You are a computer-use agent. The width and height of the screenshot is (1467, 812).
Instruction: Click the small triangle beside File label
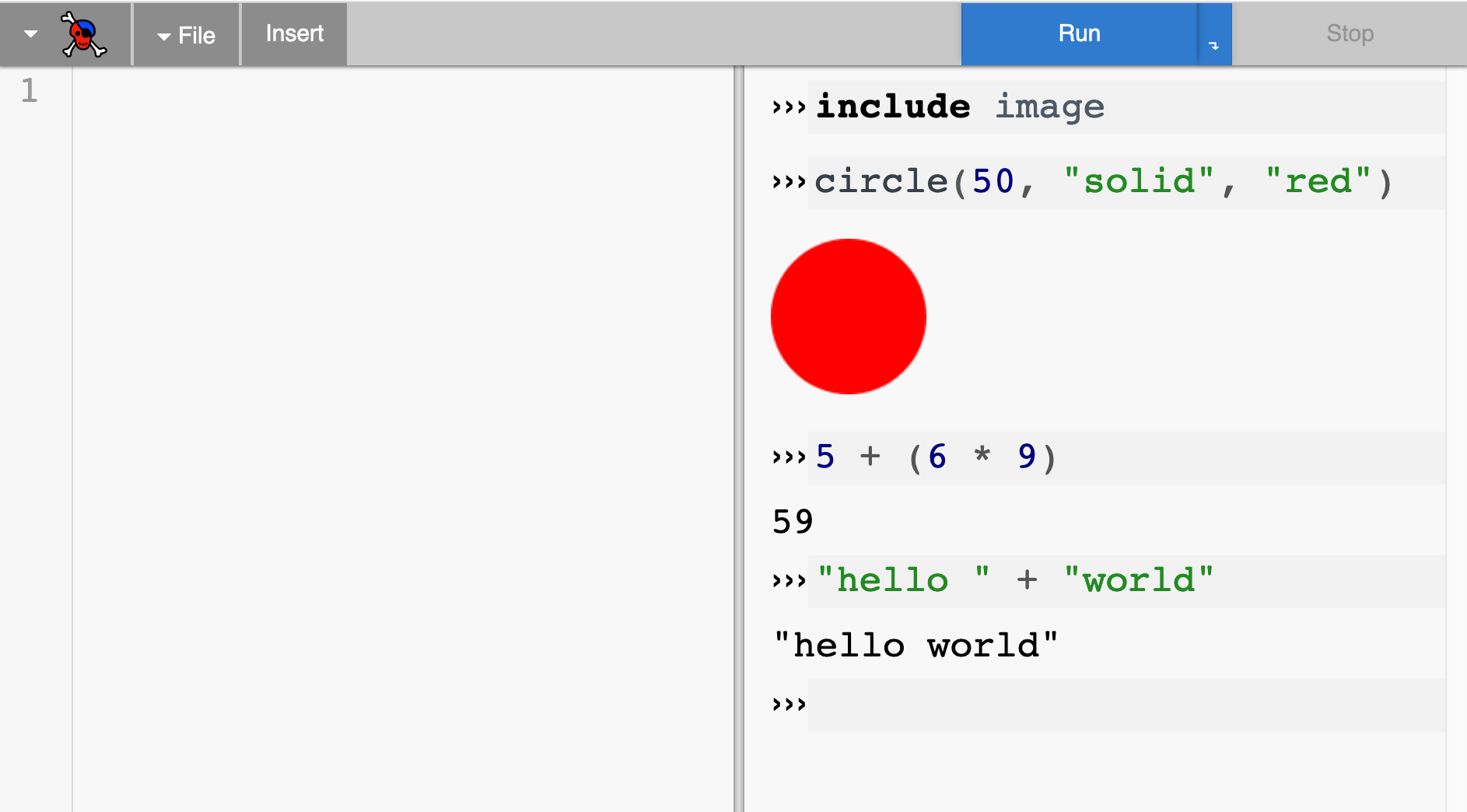(164, 37)
